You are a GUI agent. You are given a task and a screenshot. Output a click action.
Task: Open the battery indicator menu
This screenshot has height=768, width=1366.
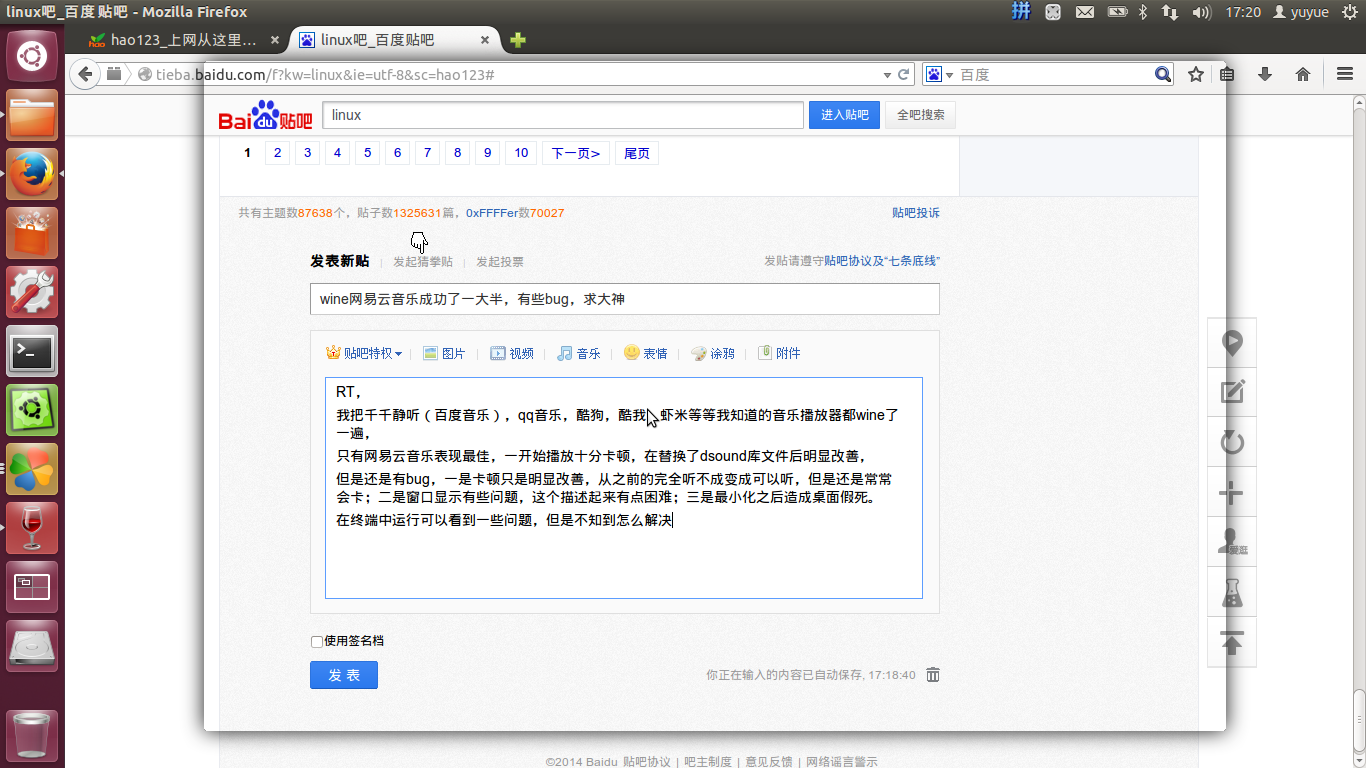[x=1117, y=12]
